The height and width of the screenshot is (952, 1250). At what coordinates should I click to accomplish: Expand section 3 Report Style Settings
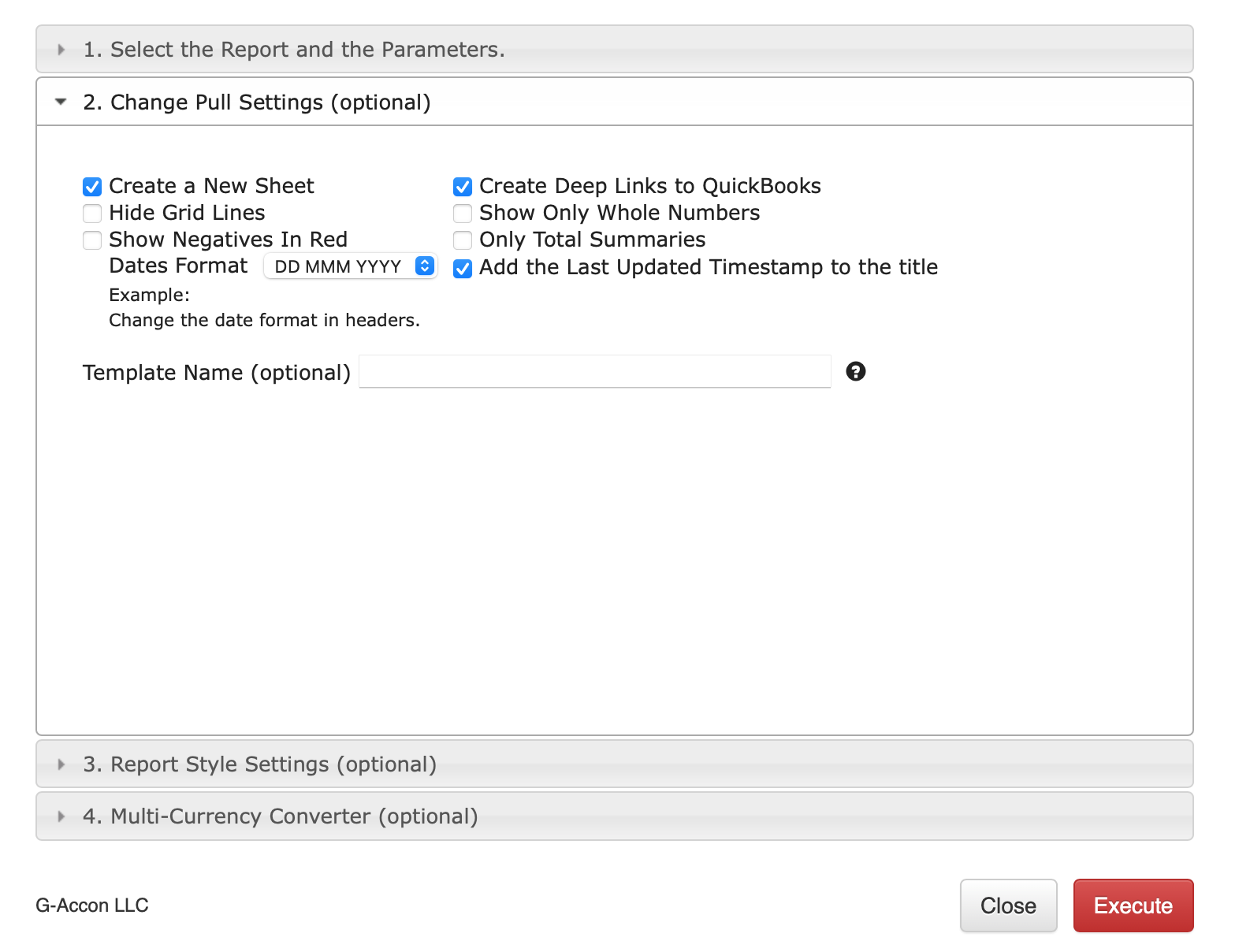point(615,764)
